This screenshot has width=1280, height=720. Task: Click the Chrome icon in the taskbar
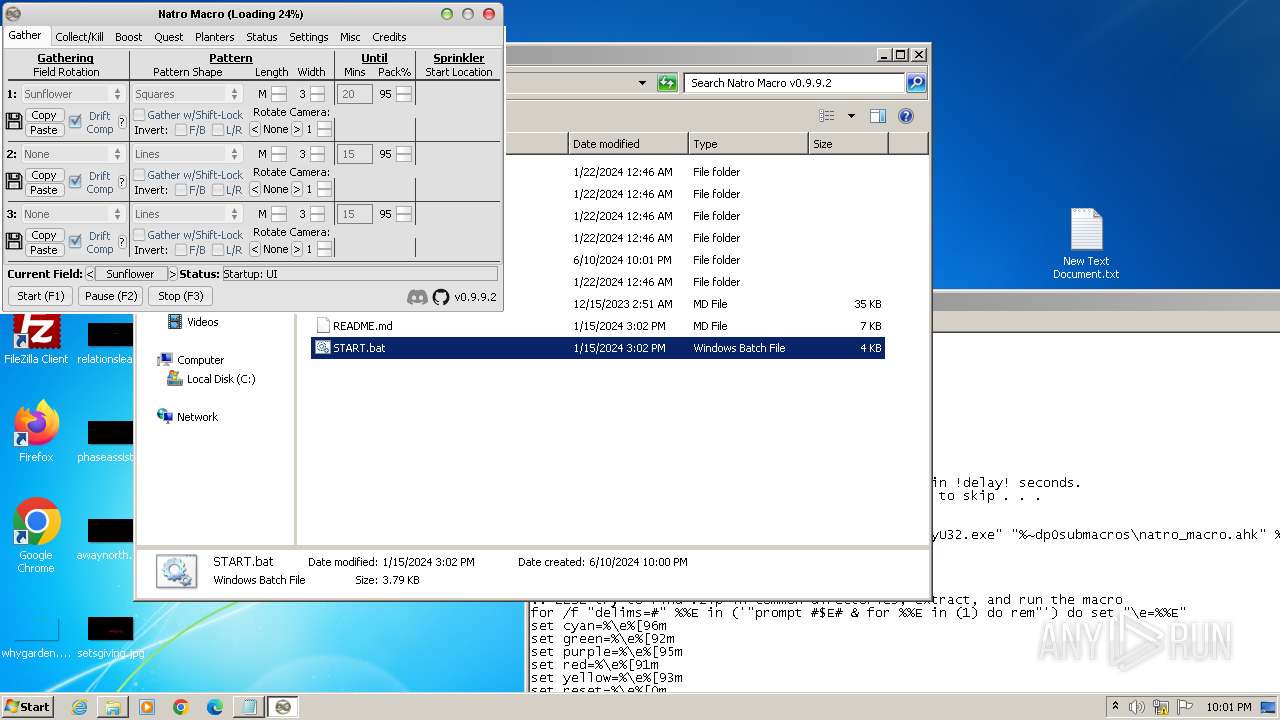coord(181,707)
